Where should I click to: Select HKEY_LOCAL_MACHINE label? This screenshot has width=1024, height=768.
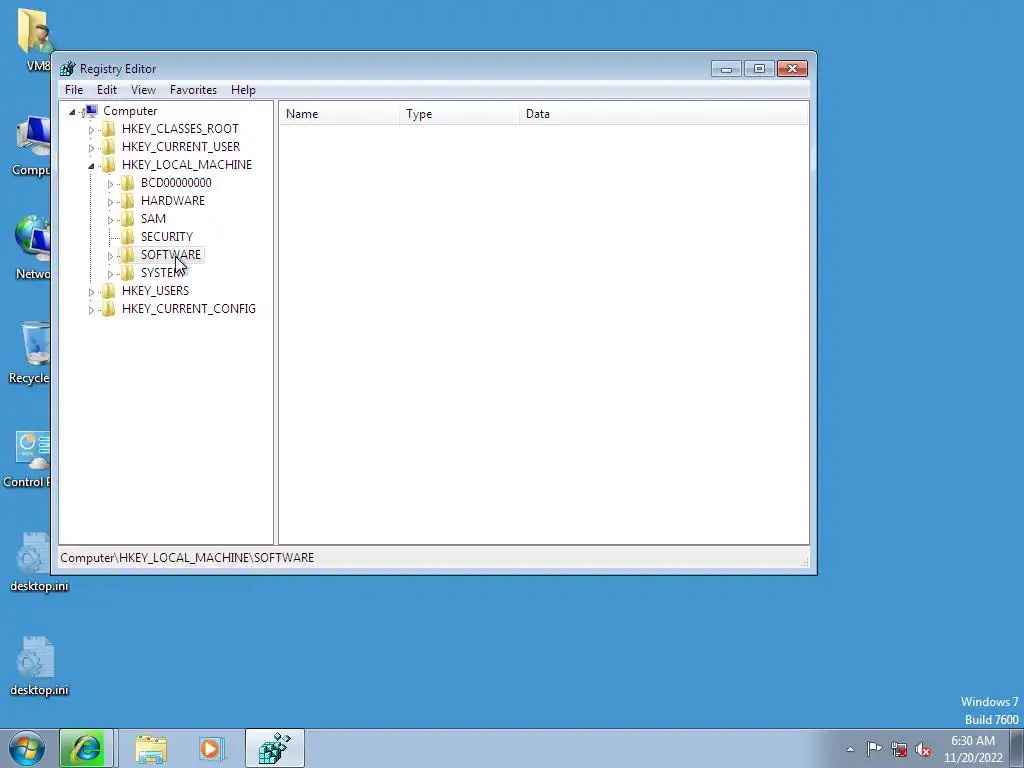187,165
